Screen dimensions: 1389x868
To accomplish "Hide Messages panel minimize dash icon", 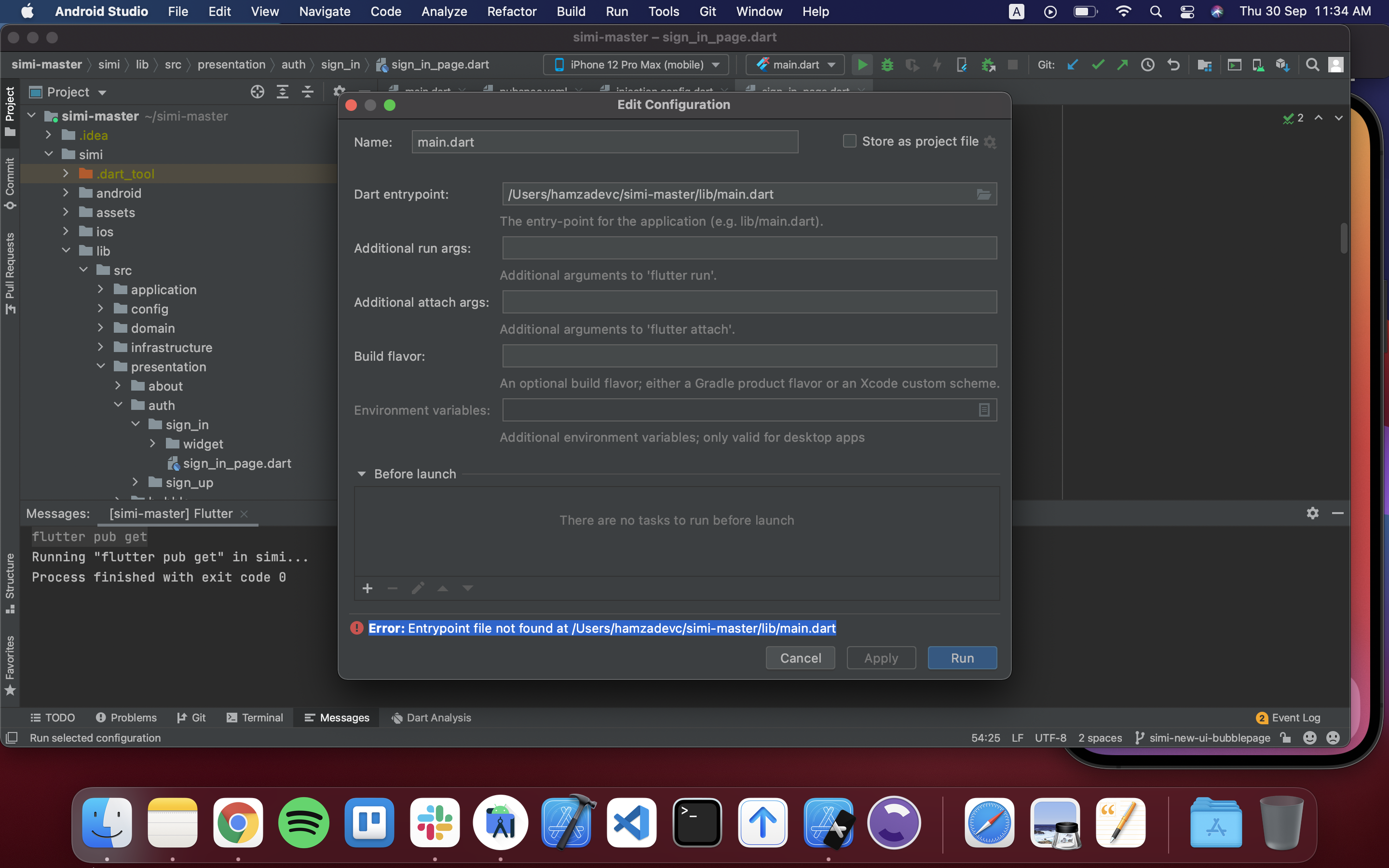I will coord(1338,513).
